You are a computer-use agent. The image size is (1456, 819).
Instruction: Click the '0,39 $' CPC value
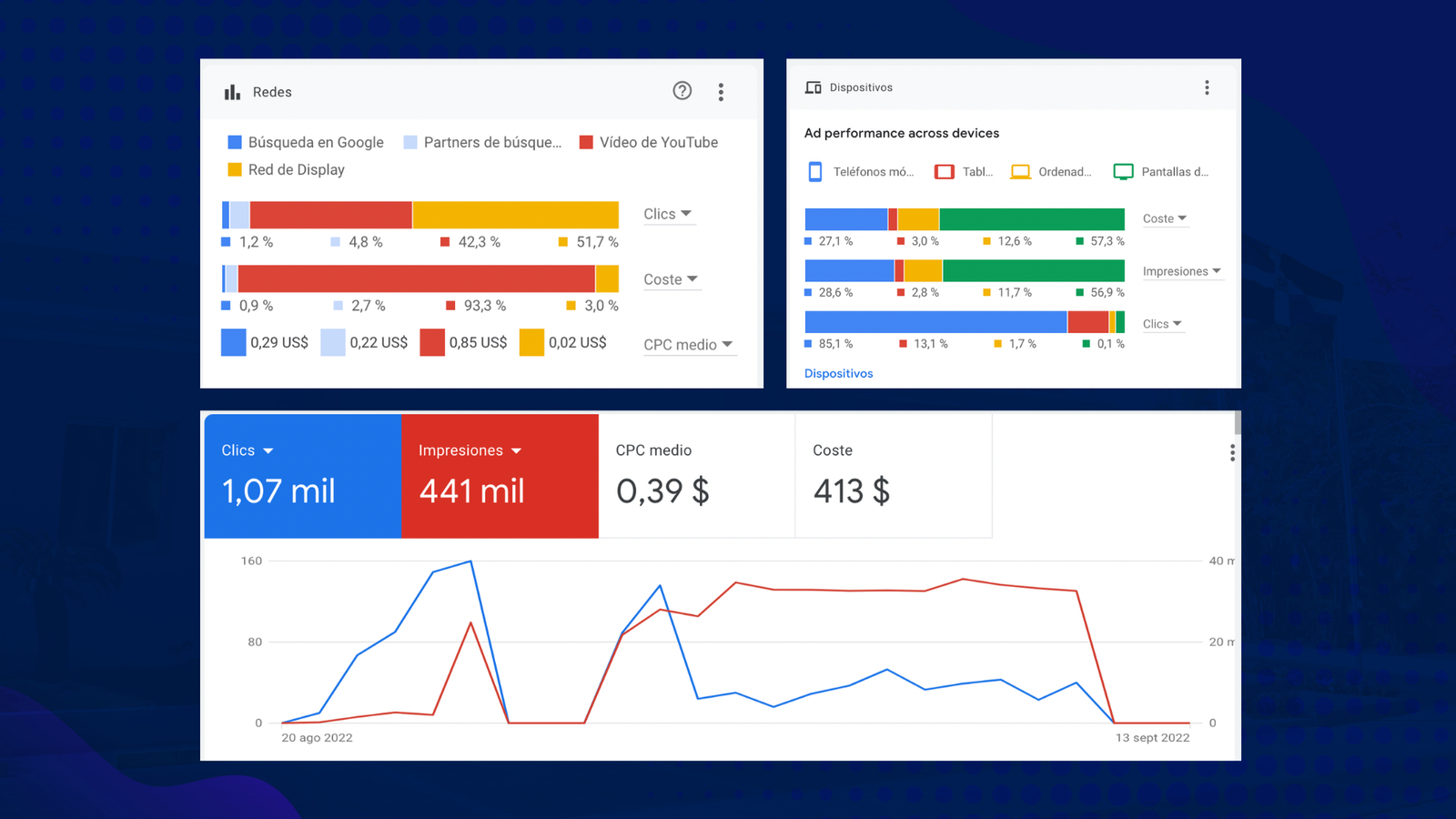tap(662, 491)
